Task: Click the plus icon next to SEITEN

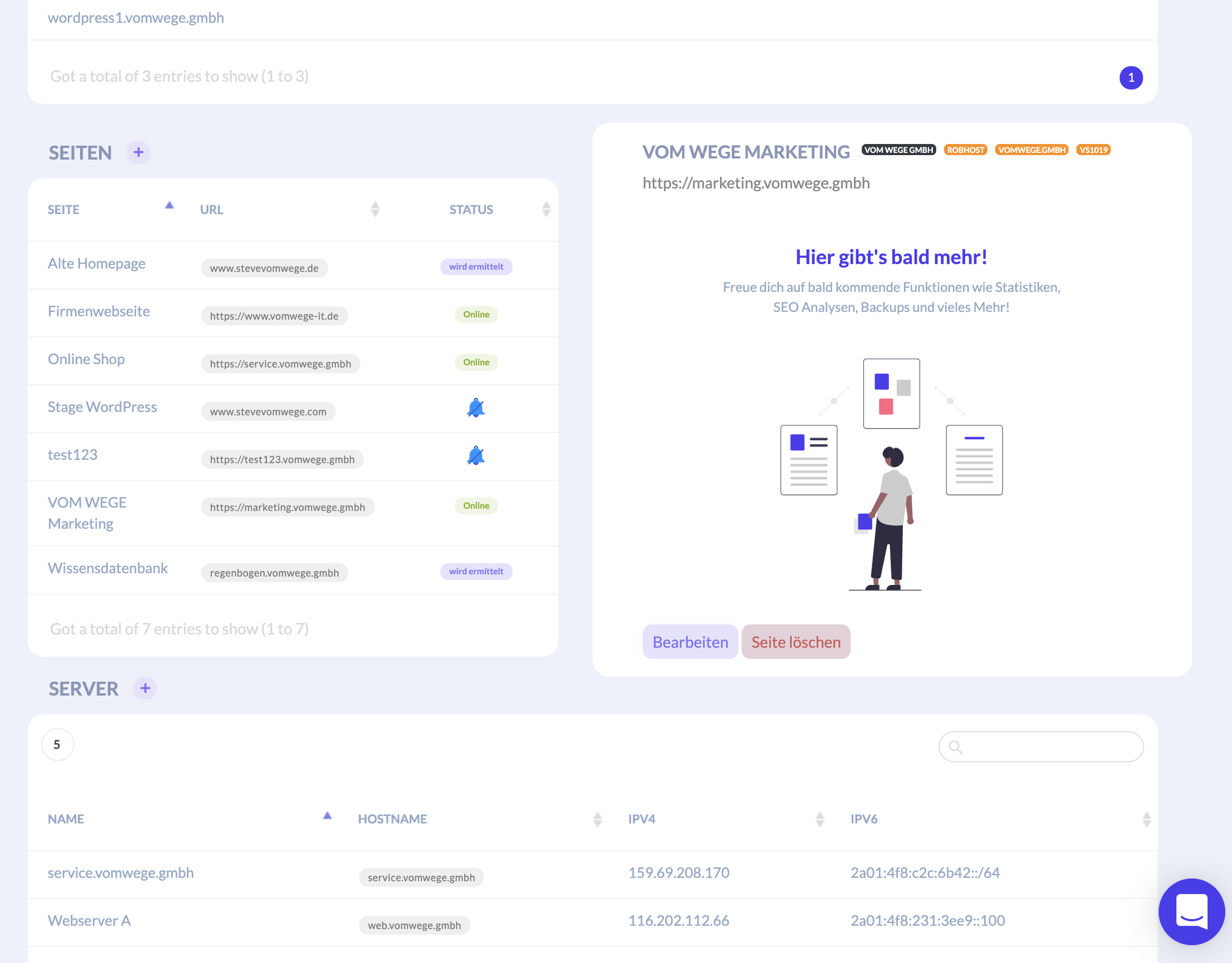Action: pos(138,152)
